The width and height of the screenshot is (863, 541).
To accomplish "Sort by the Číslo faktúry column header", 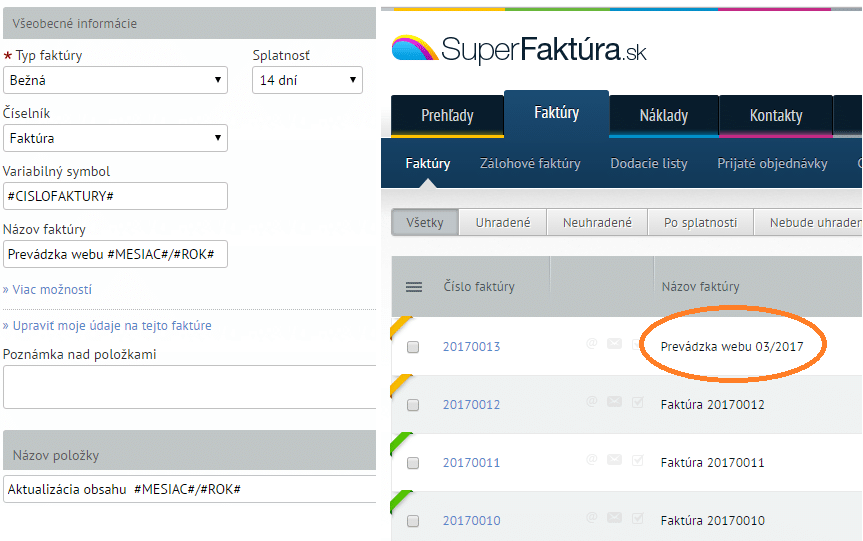I will pyautogui.click(x=479, y=287).
